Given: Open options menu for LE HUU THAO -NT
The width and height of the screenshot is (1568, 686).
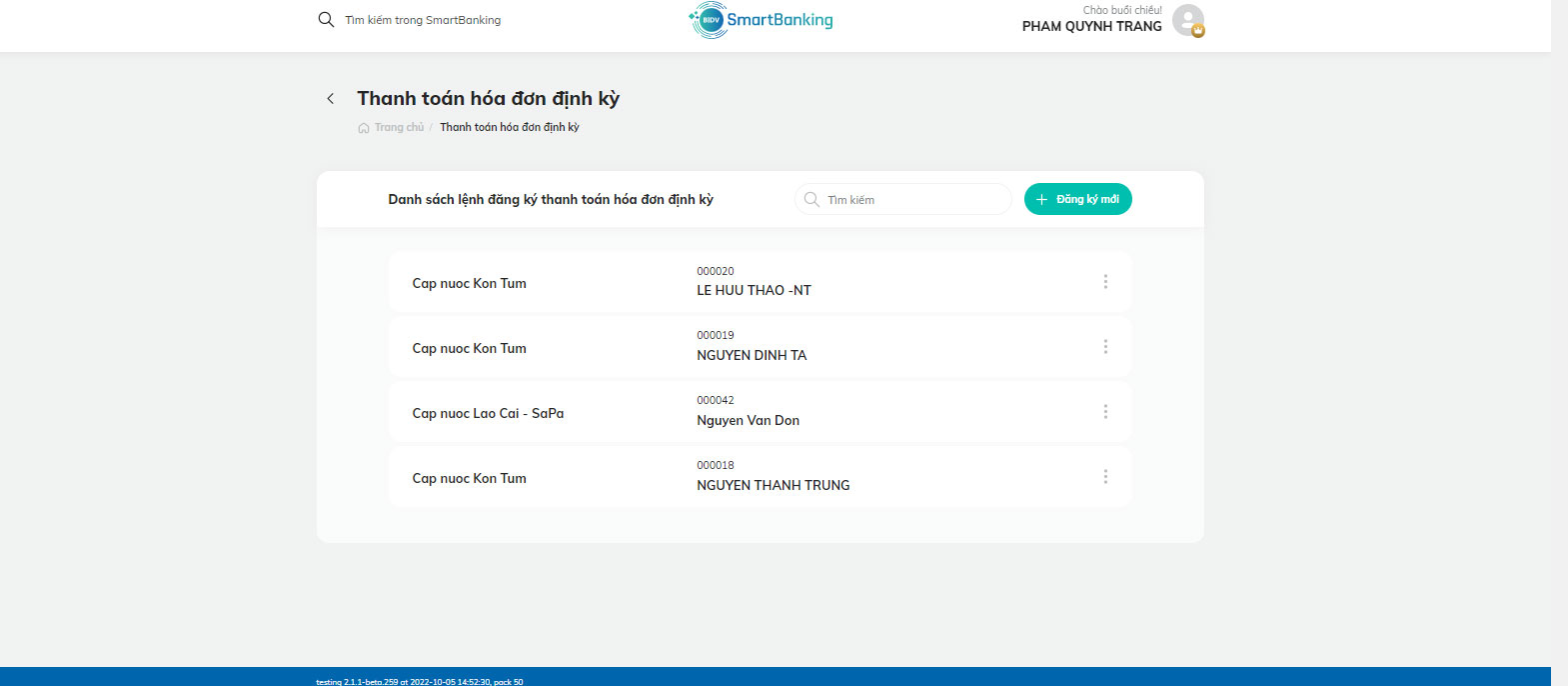Looking at the screenshot, I should [1105, 282].
